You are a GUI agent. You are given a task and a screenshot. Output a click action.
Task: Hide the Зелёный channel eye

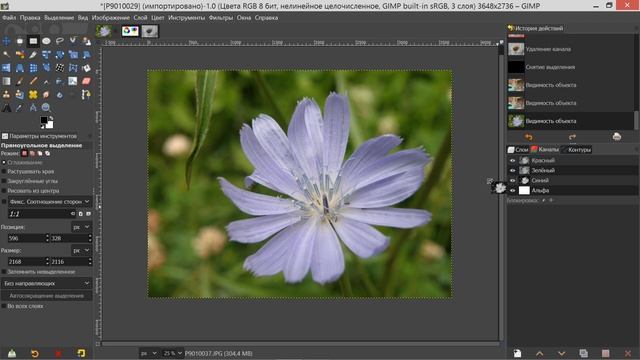(x=513, y=170)
